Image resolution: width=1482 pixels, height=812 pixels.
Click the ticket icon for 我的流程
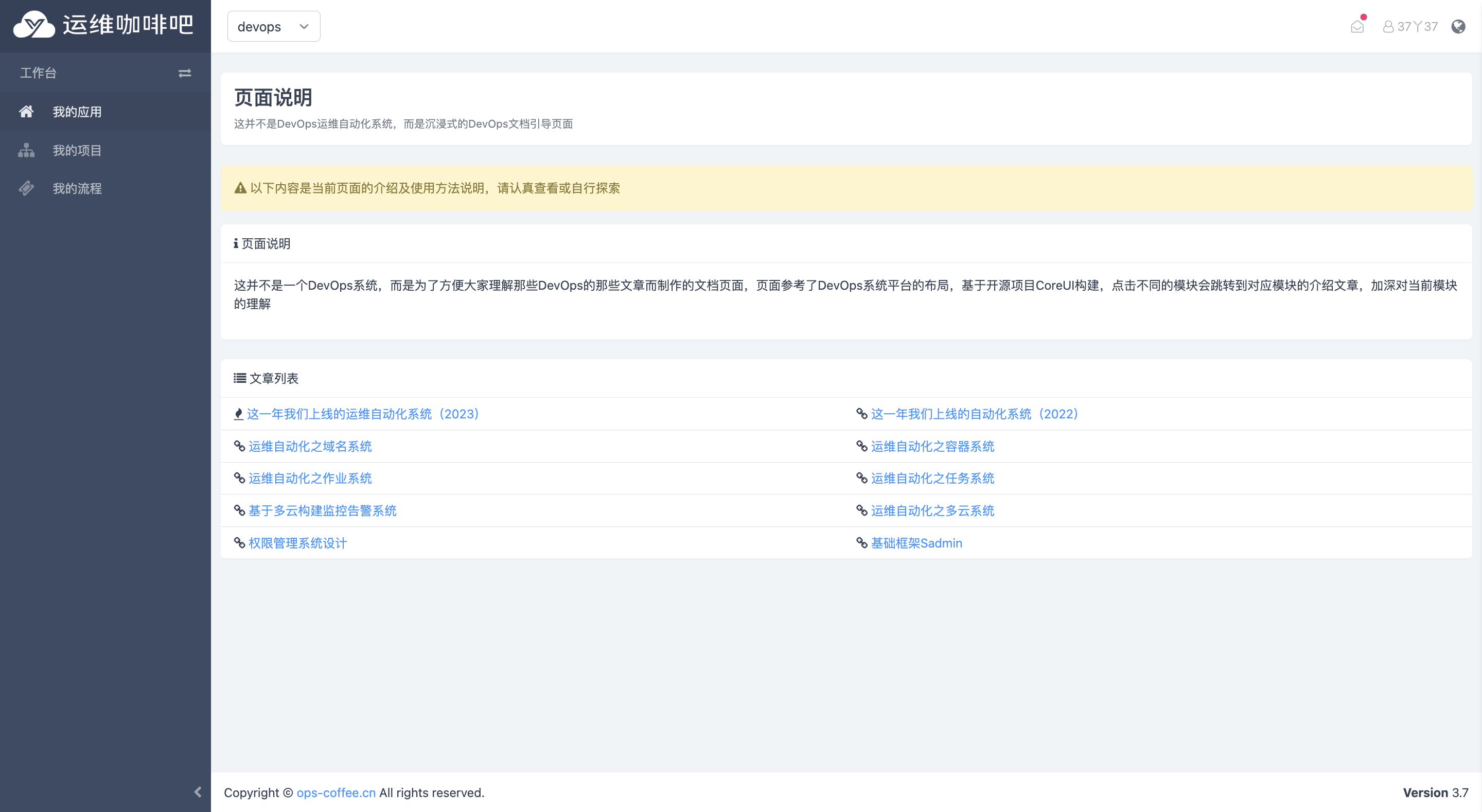(26, 188)
